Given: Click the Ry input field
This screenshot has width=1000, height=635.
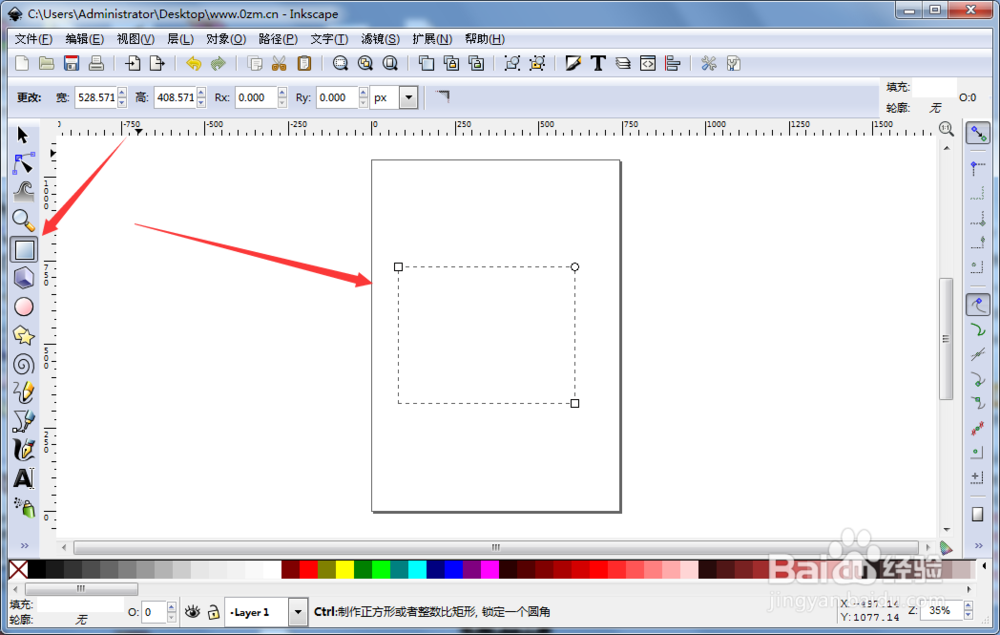Looking at the screenshot, I should click(337, 98).
